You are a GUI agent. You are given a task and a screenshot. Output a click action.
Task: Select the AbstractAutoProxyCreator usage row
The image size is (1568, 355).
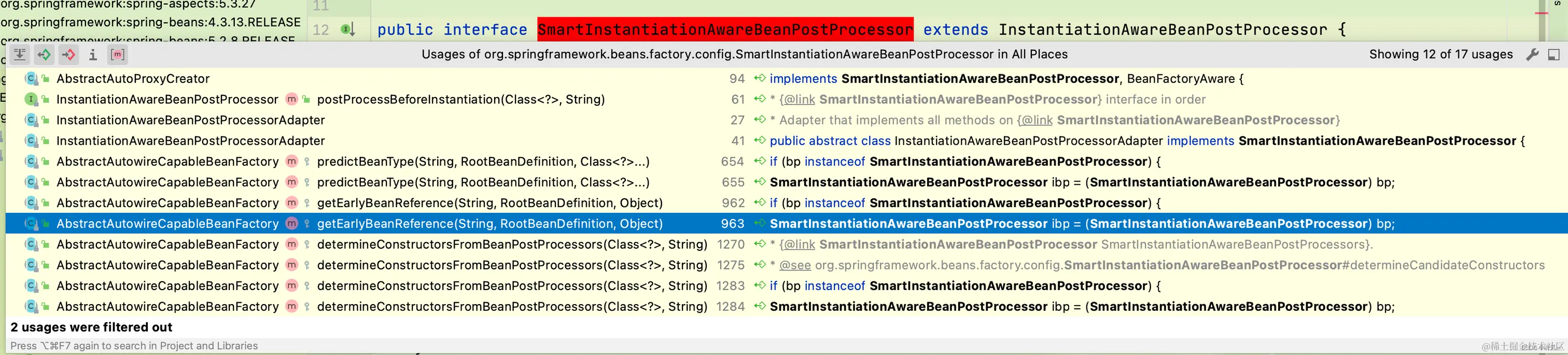click(x=787, y=78)
